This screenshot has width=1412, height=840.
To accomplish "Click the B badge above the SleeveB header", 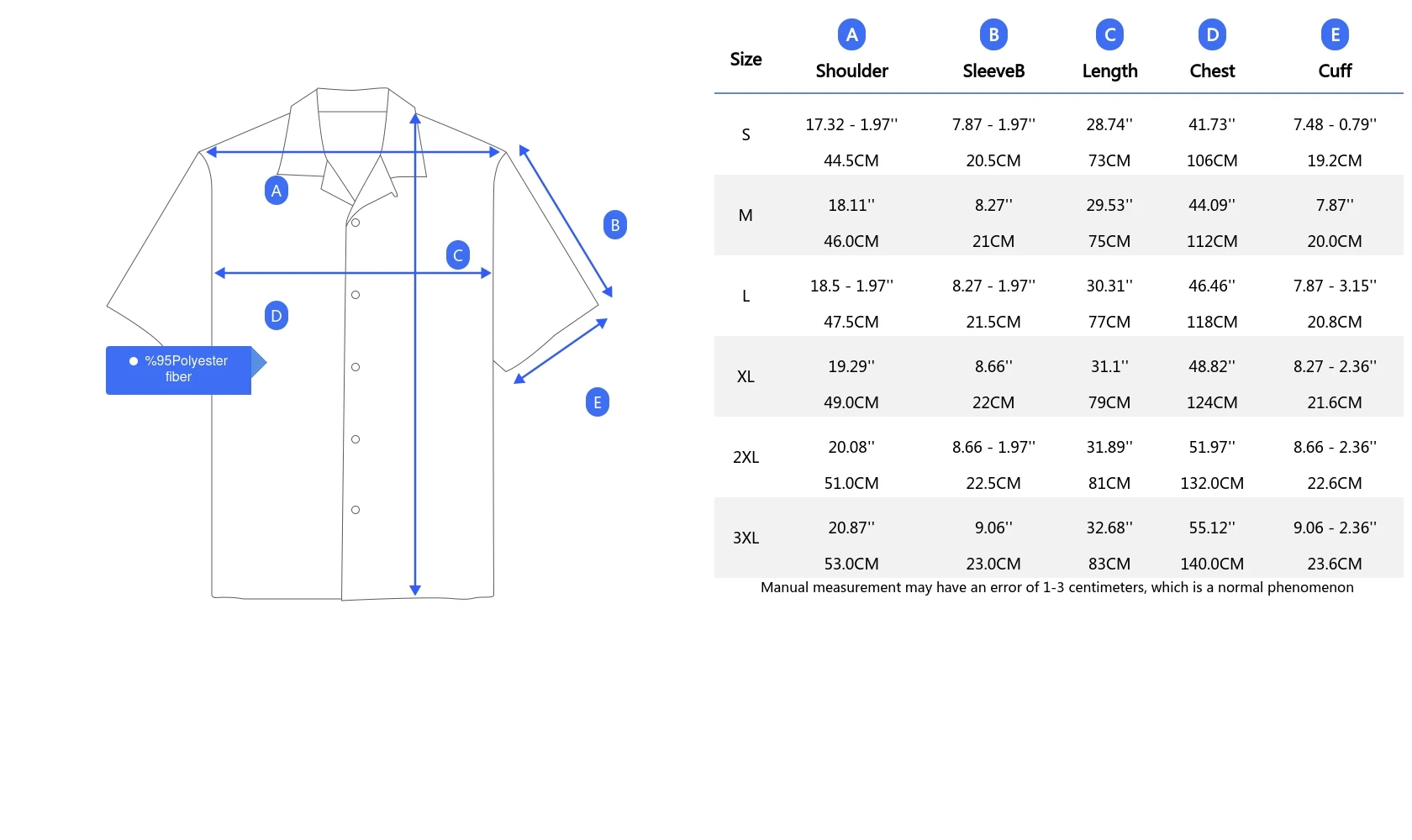I will (x=993, y=34).
